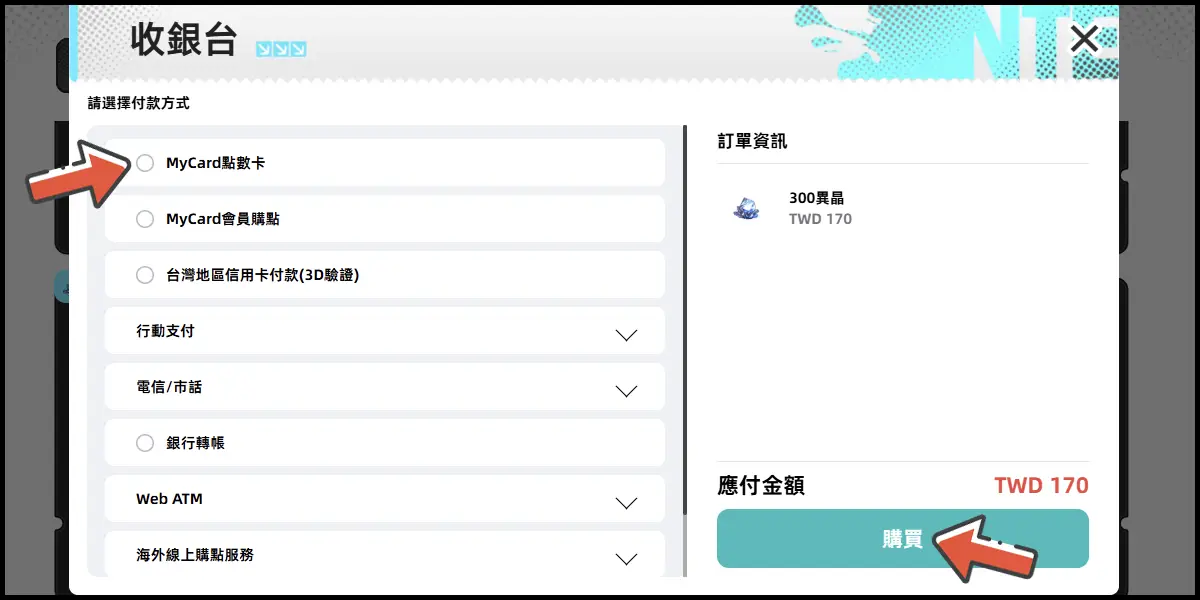
Task: Expand the 行動支付 chevron arrow
Action: tap(626, 335)
